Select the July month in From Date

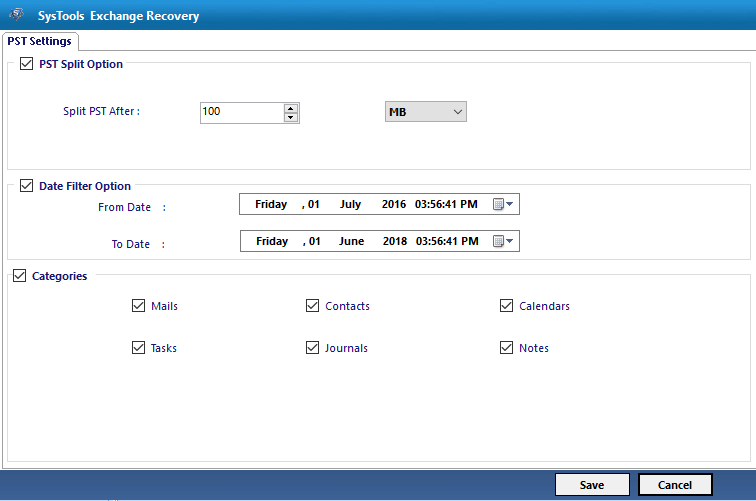click(350, 205)
